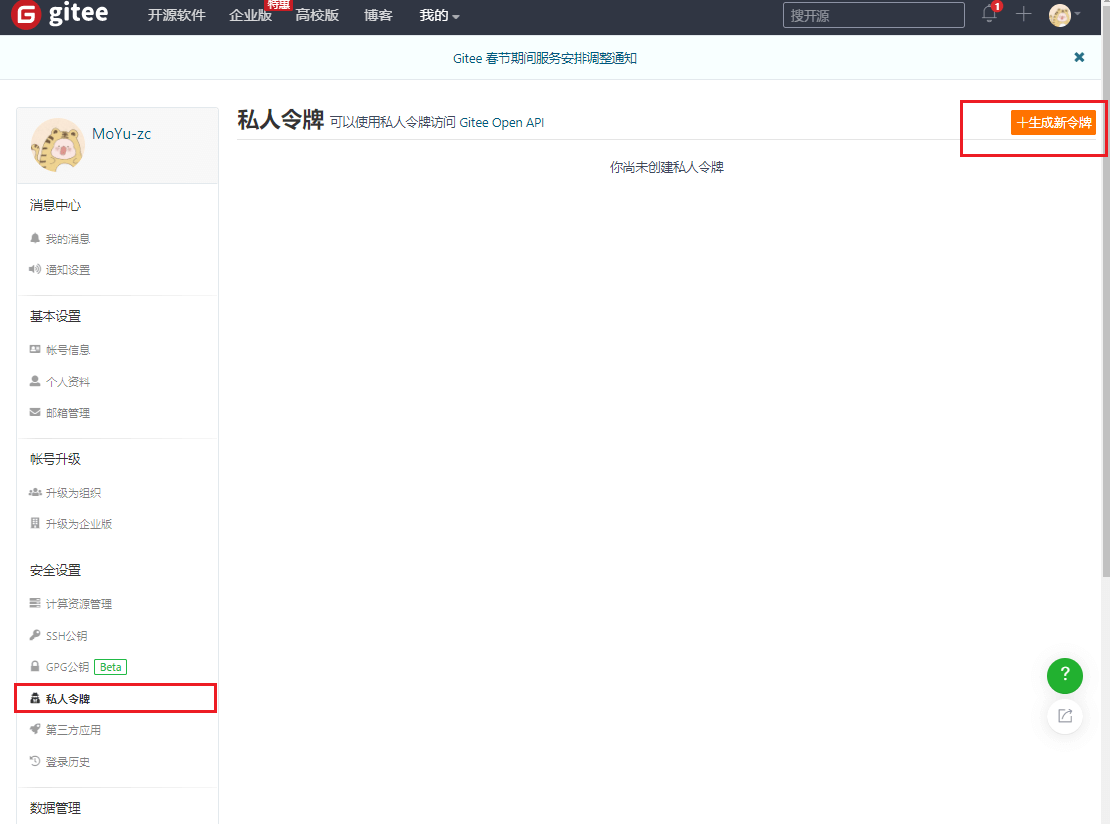Open 开源软件 in top navigation
Screen dimensions: 1110x824
tap(176, 15)
